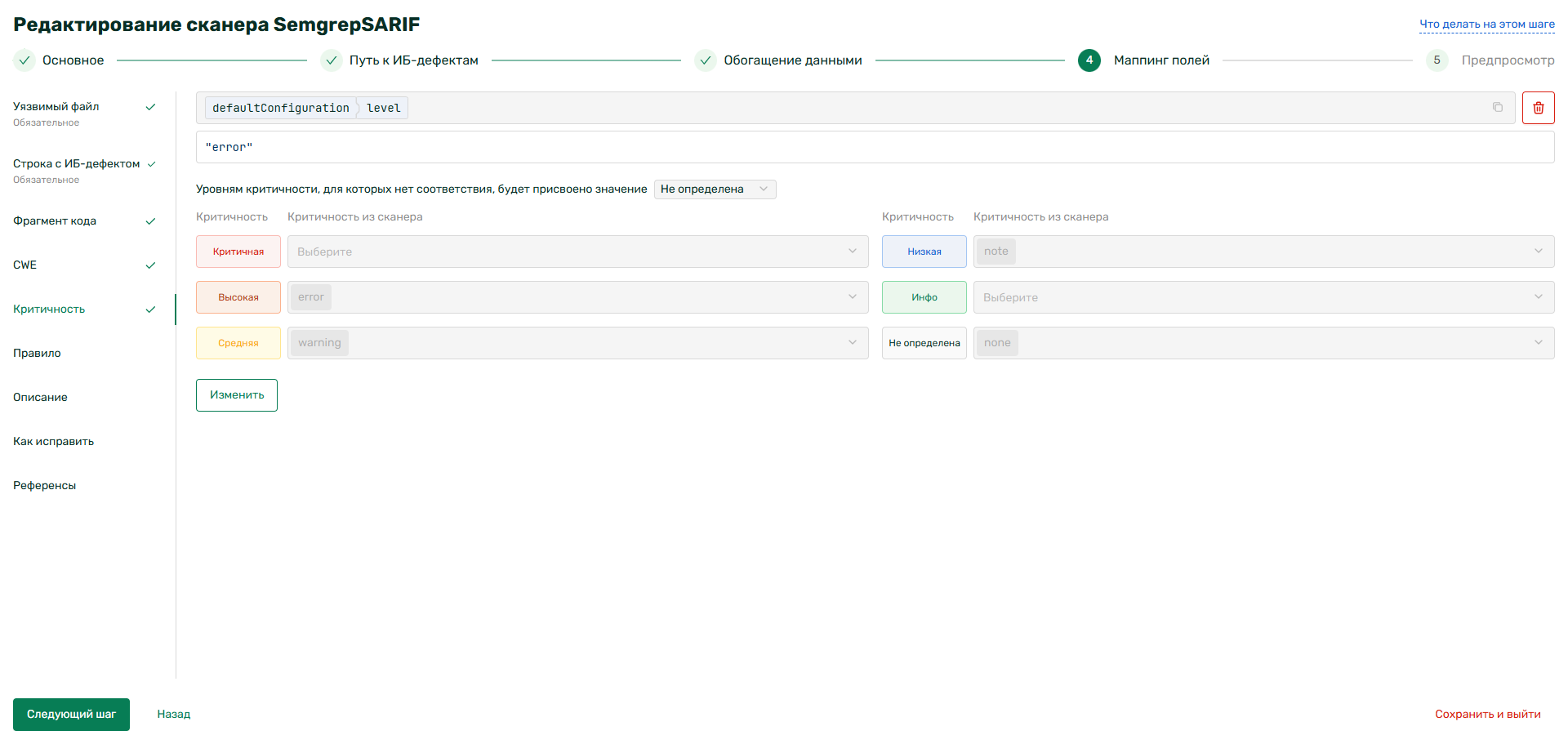Click the checkmark next to CWE
This screenshot has width=1568, height=744.
tap(150, 265)
